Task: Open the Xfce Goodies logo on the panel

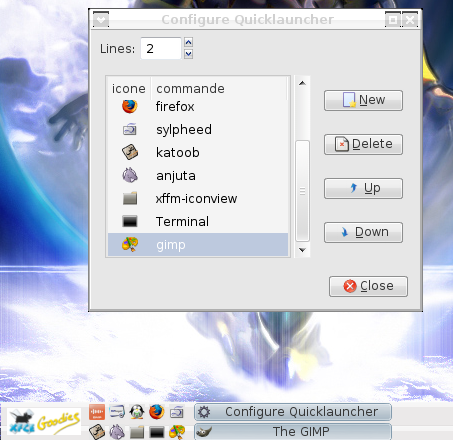Action: pos(44,421)
